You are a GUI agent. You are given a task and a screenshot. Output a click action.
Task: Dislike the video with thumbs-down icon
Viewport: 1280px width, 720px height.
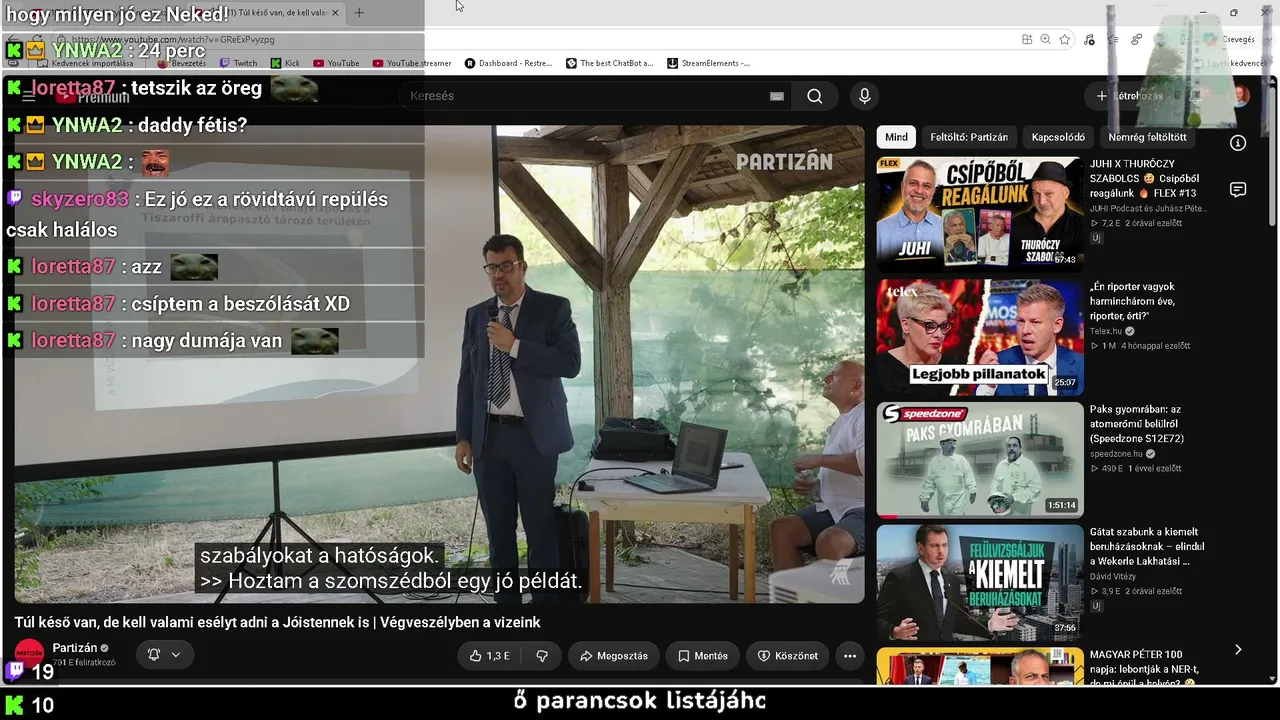[542, 656]
